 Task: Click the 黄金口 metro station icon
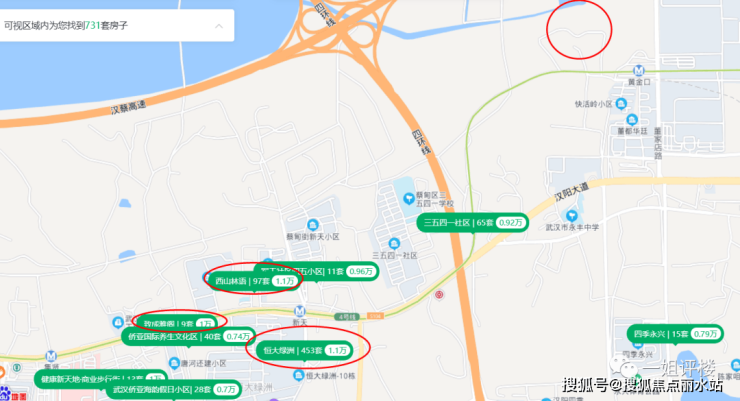click(x=639, y=71)
